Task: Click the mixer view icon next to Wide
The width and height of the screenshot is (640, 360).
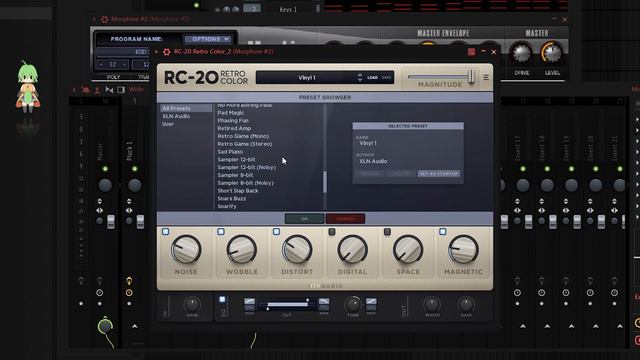Action: (x=121, y=89)
